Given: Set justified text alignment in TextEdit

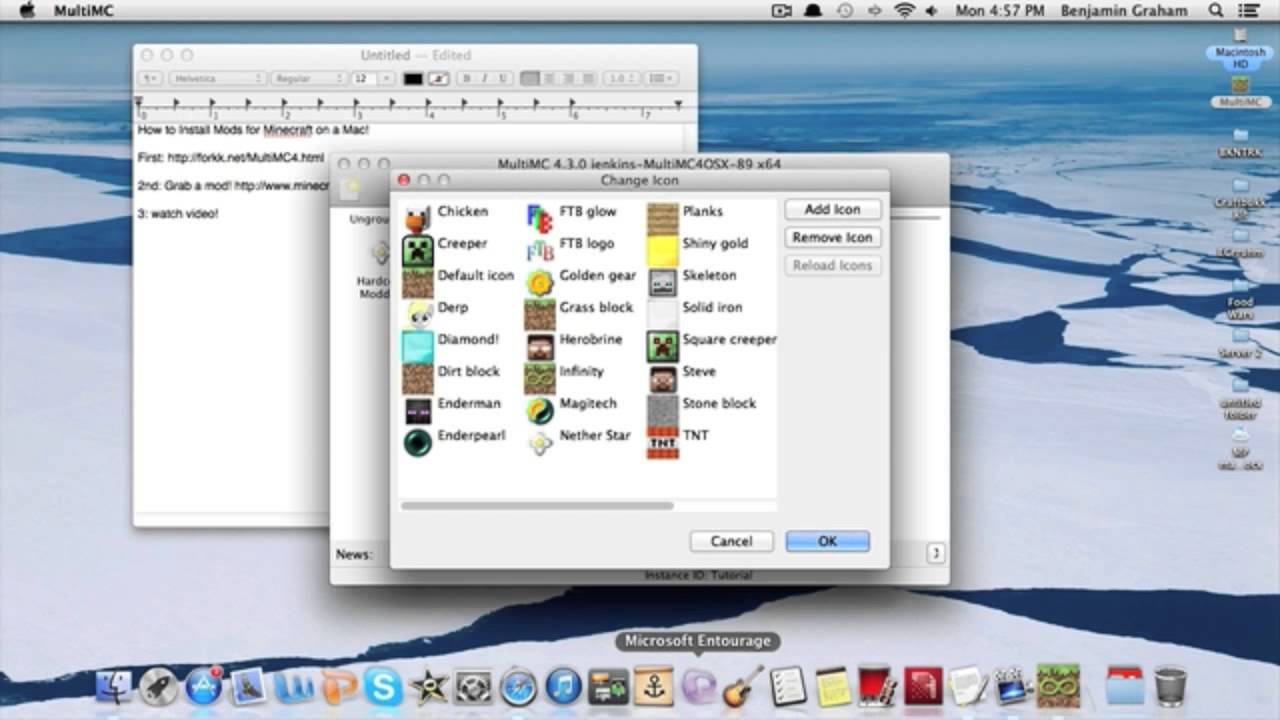Looking at the screenshot, I should [586, 79].
